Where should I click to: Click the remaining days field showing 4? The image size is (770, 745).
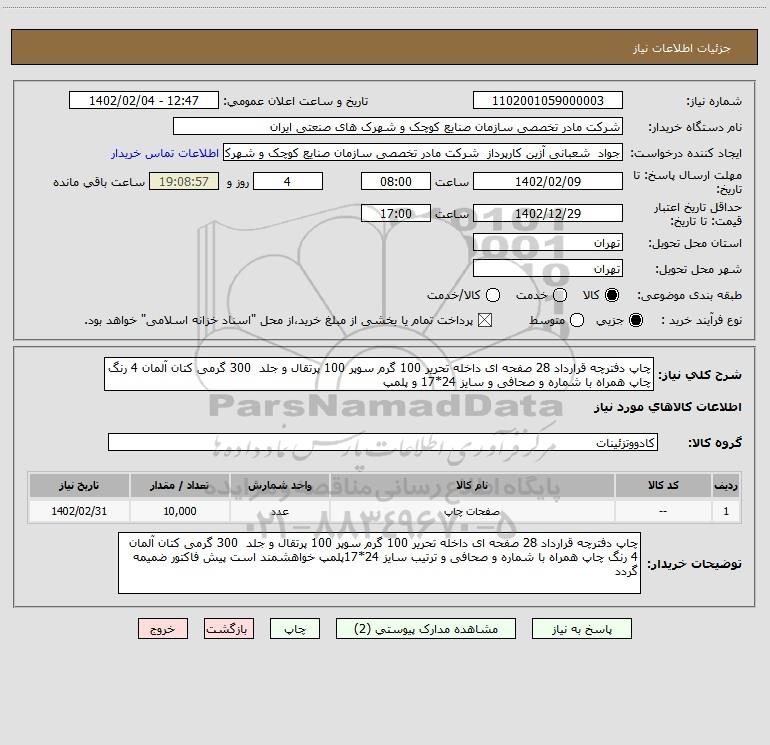(287, 182)
